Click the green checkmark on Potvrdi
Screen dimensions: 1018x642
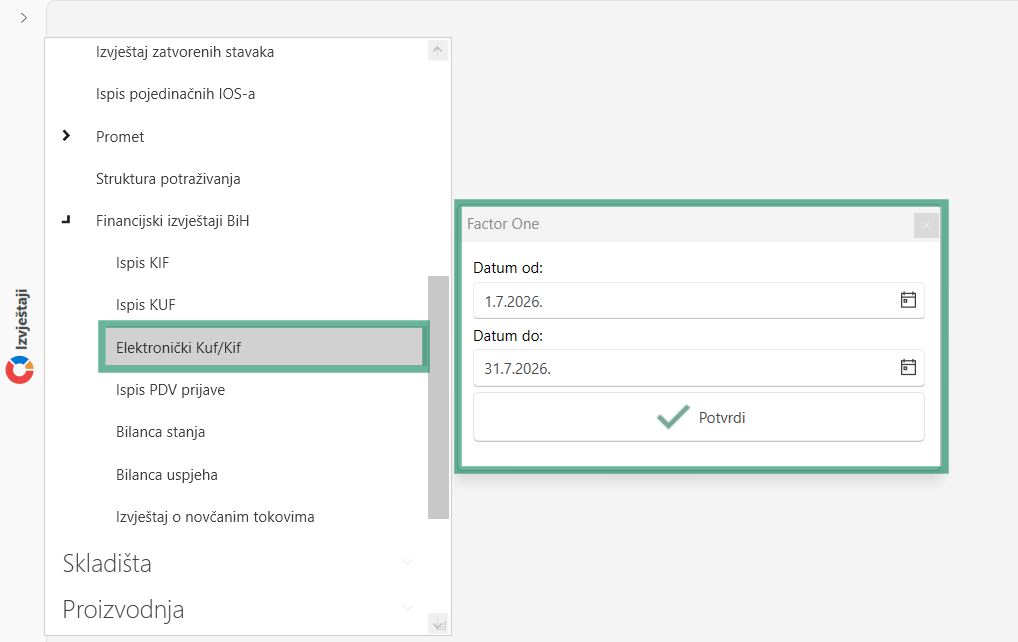click(673, 417)
